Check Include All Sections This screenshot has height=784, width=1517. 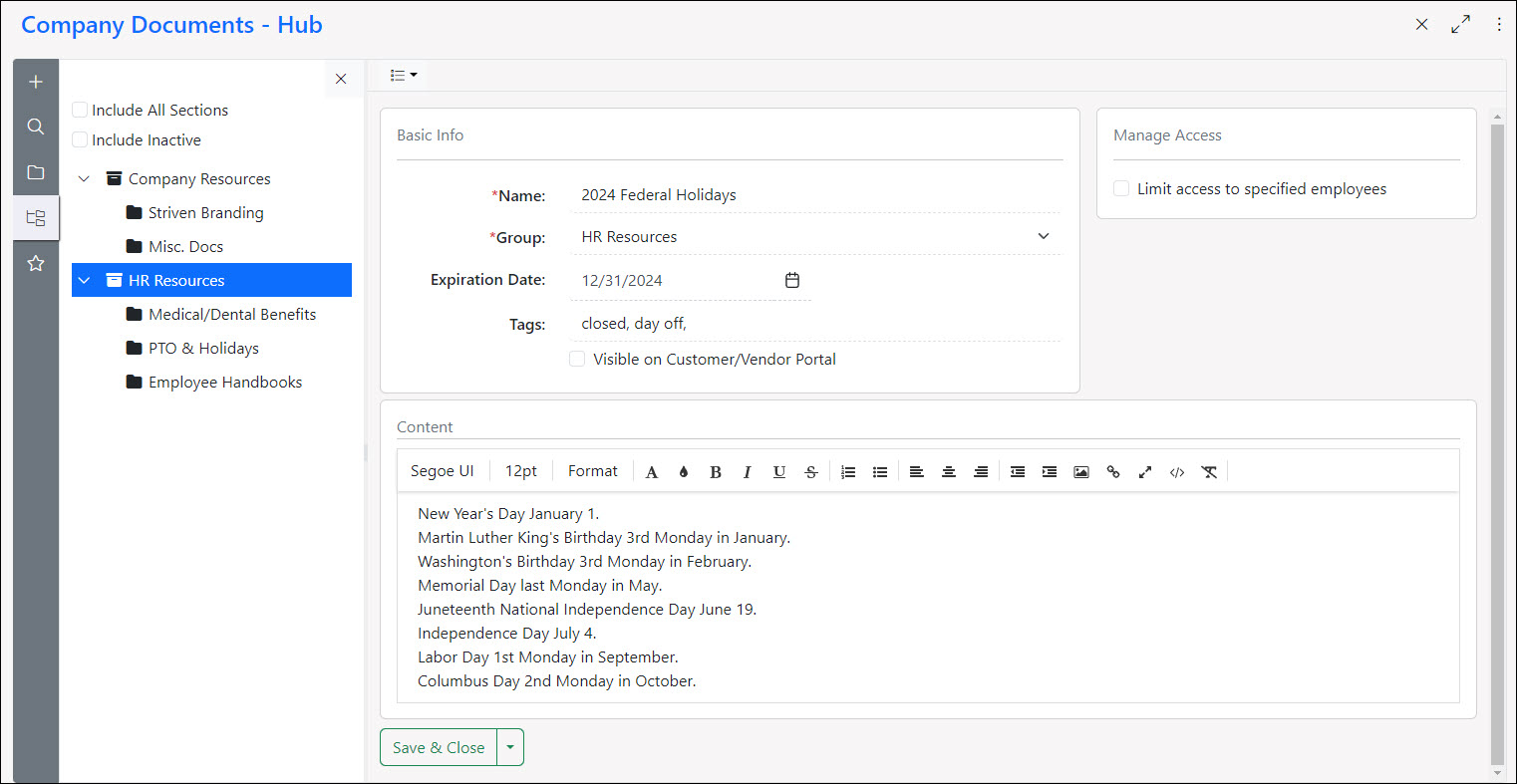80,110
